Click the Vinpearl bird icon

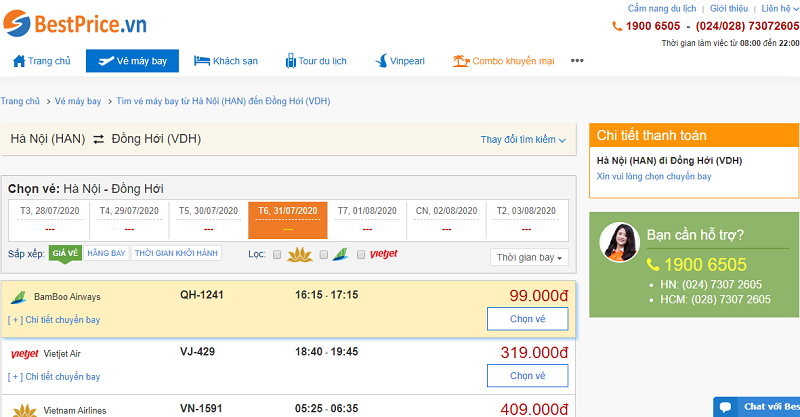point(381,61)
